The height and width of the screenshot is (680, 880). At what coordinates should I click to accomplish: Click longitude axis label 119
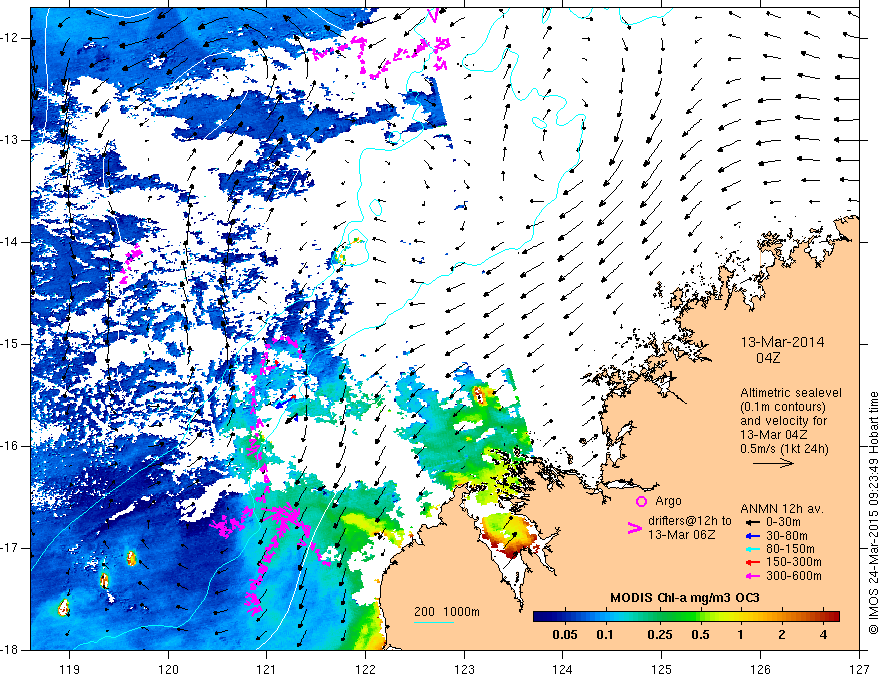[70, 669]
